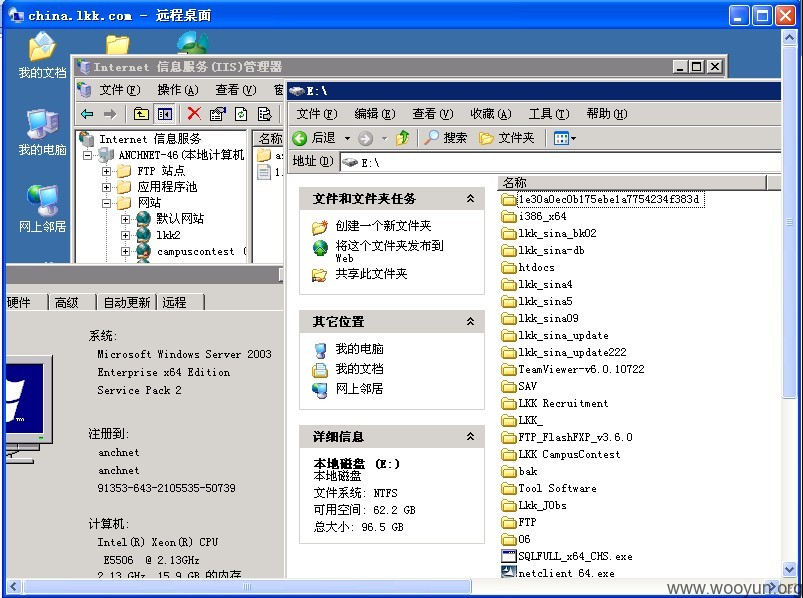Select the Tool Software folder
The width and height of the screenshot is (803, 598).
coord(549,488)
